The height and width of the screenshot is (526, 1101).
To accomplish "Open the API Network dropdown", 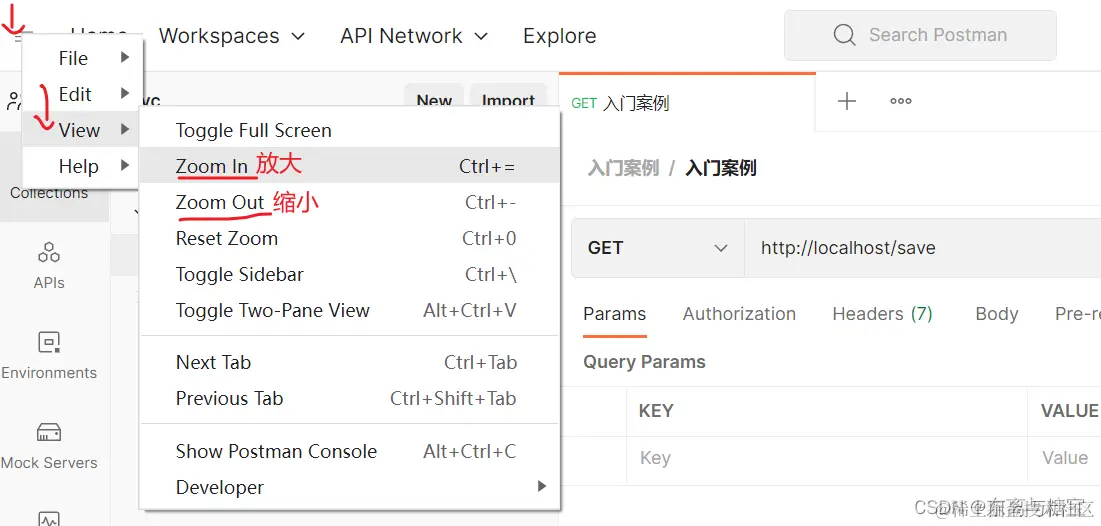I will (414, 36).
